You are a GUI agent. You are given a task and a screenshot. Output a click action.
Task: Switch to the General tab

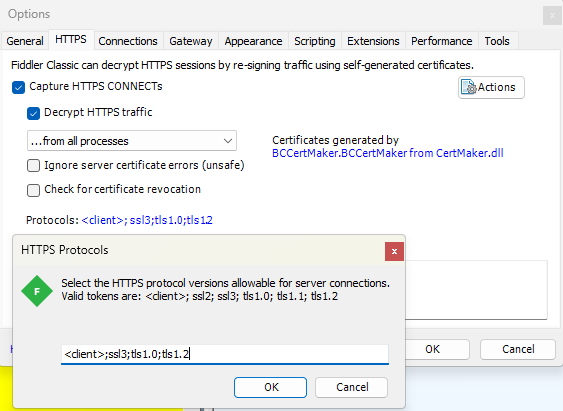[x=25, y=41]
